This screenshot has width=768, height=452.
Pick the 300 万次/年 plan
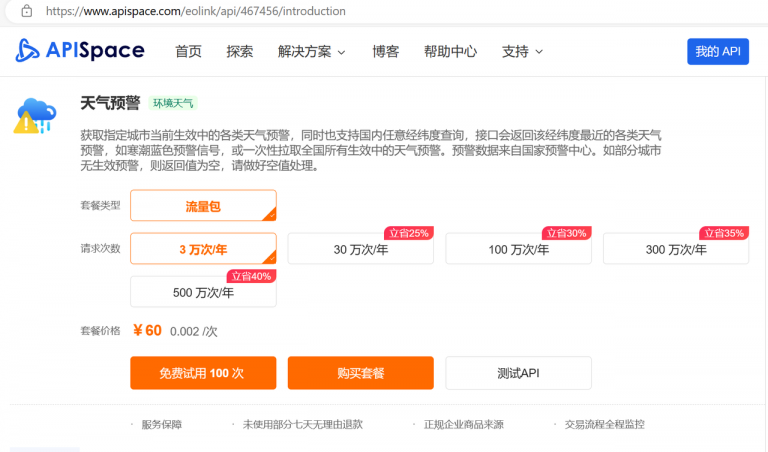pos(675,250)
